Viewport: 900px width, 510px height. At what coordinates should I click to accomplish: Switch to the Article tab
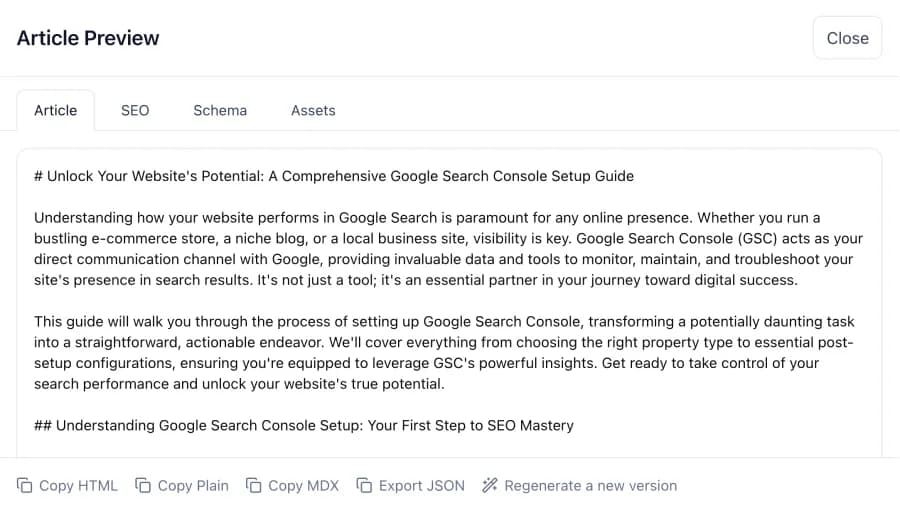click(55, 110)
